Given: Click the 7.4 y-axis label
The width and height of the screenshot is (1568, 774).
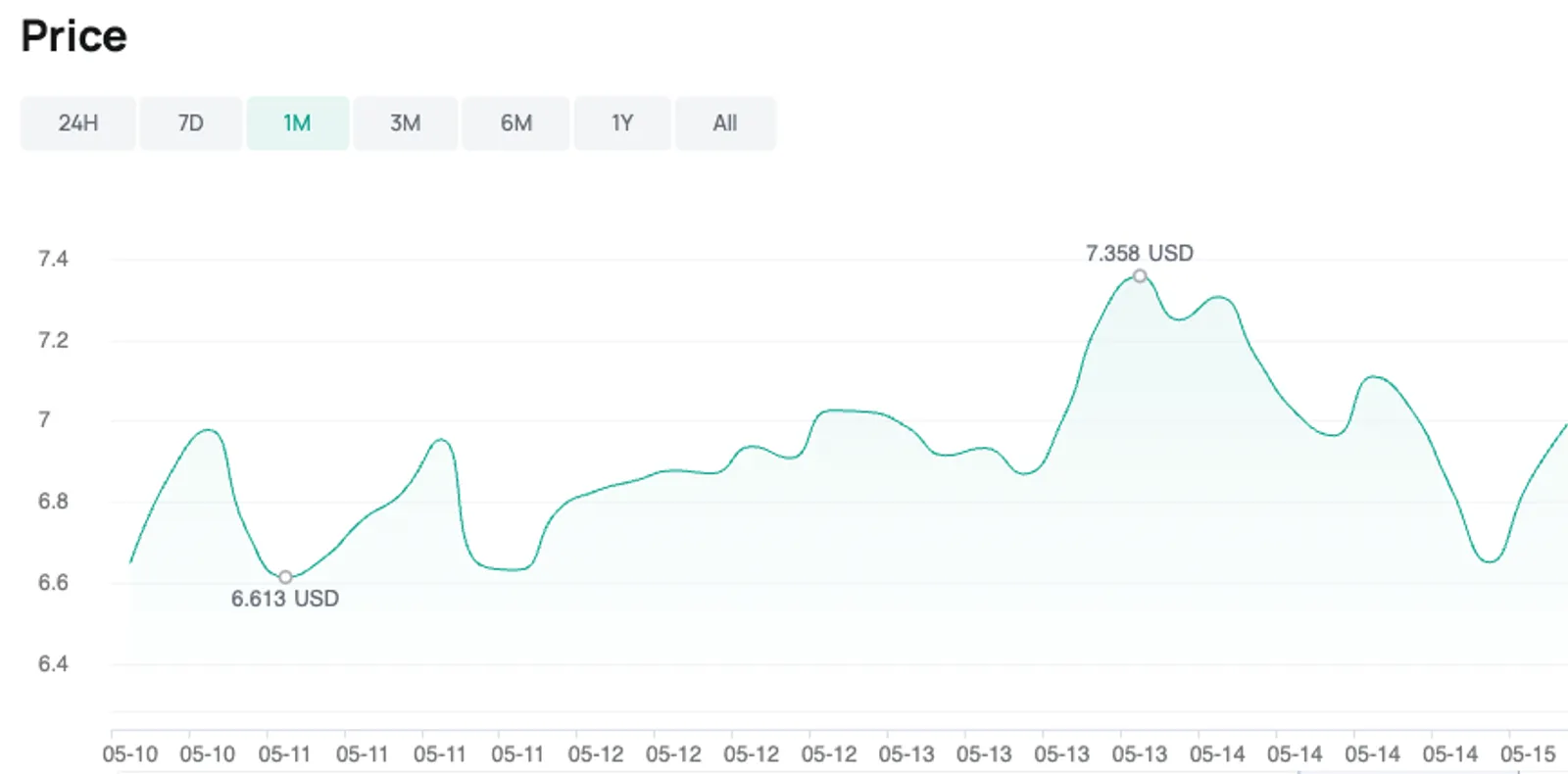Looking at the screenshot, I should coord(53,259).
